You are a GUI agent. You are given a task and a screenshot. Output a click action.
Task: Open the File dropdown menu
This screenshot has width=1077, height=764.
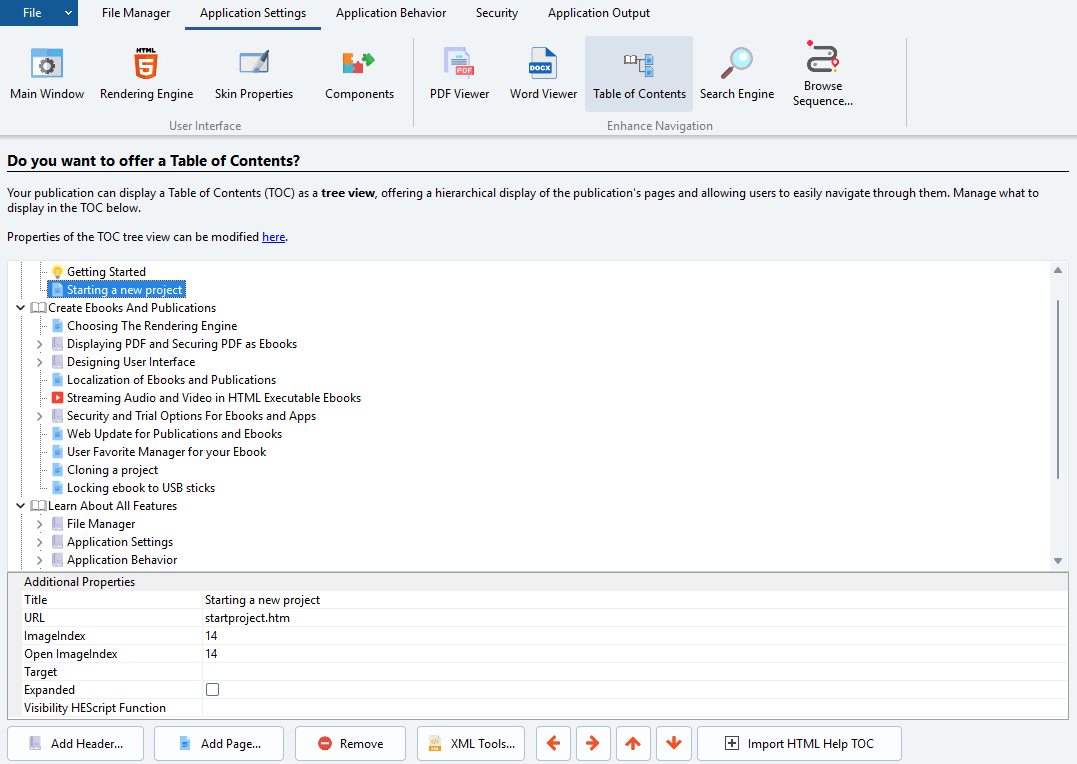39,13
